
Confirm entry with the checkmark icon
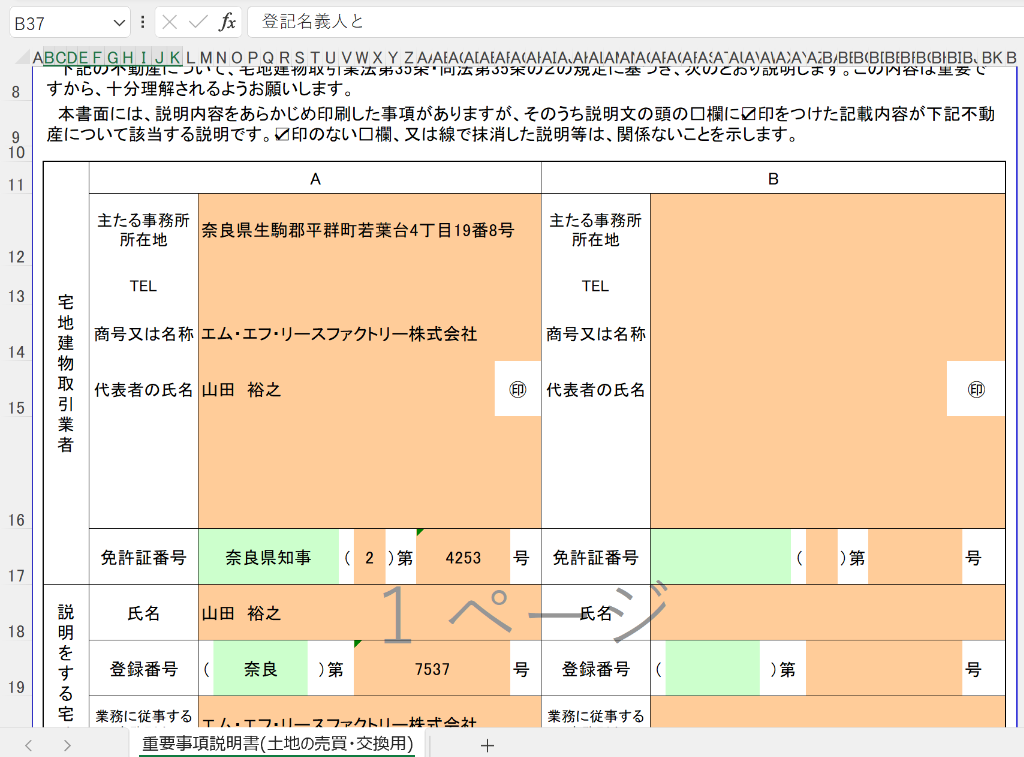(198, 22)
